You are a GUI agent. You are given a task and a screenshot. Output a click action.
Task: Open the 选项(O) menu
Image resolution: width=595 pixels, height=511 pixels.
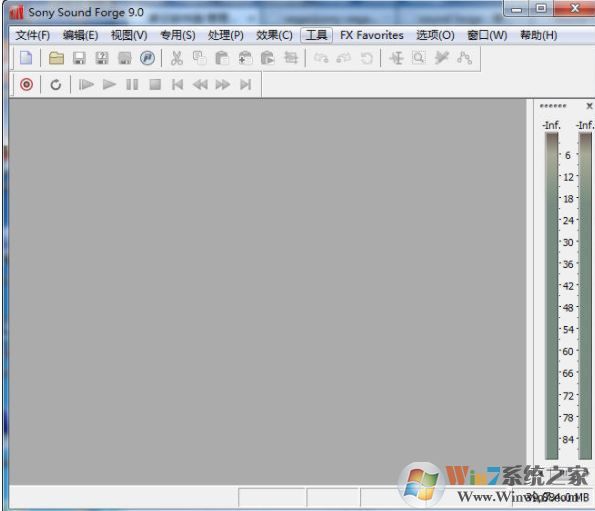pos(435,35)
